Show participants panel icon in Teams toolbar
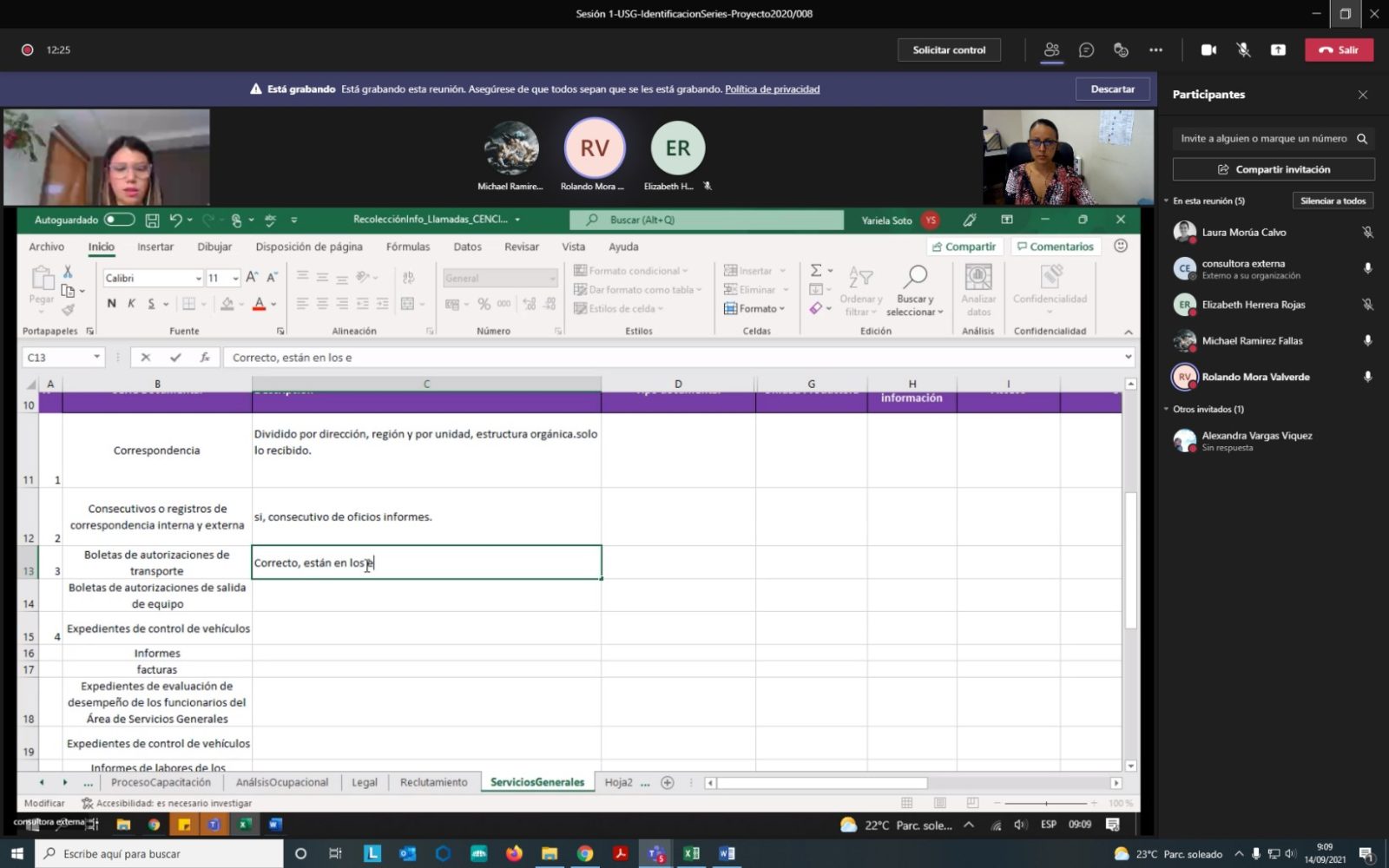Screen dimensions: 1389x868 (1051, 50)
